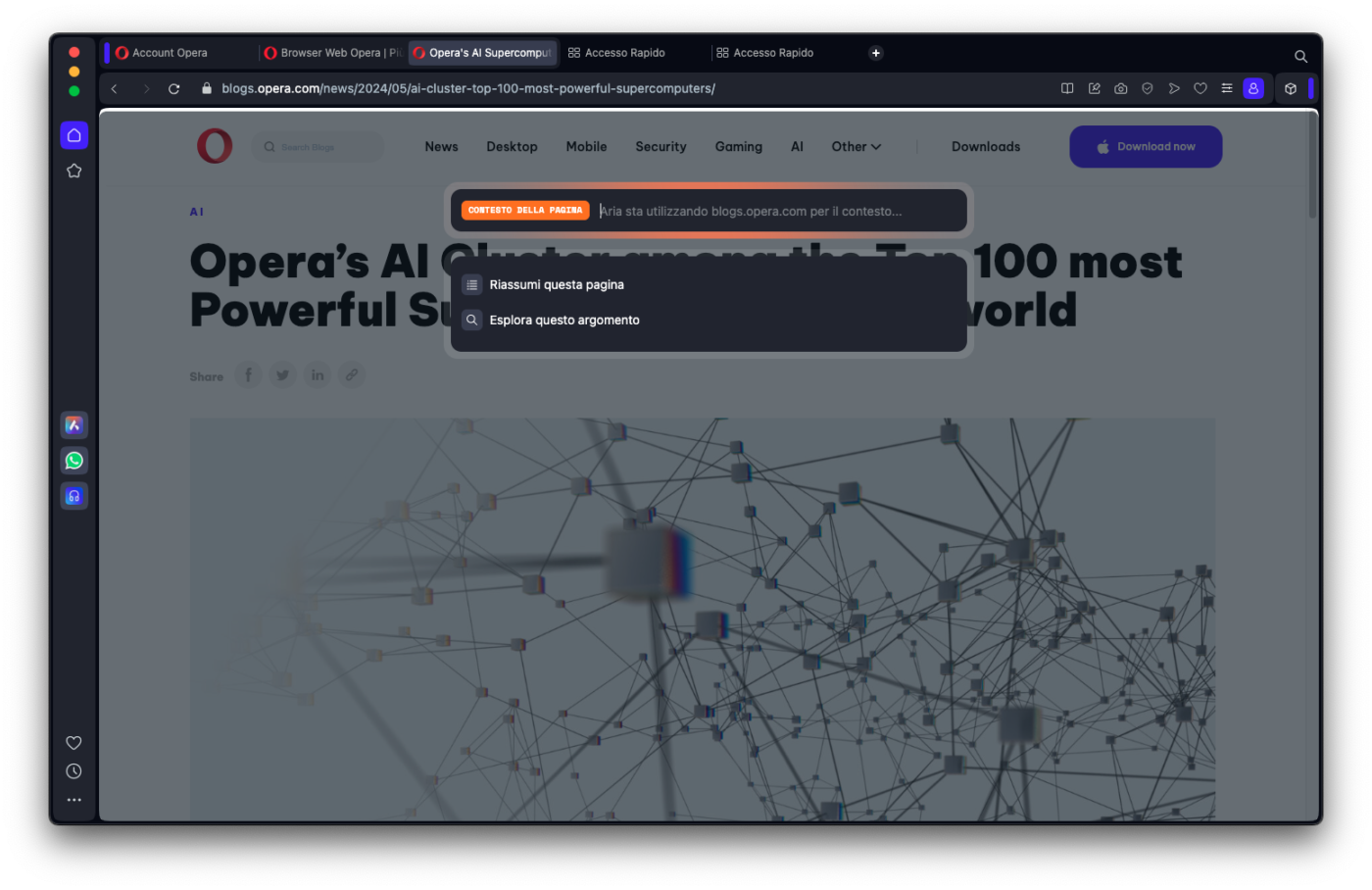Expand the Other navigation dropdown
This screenshot has width=1372, height=890.
click(x=857, y=147)
